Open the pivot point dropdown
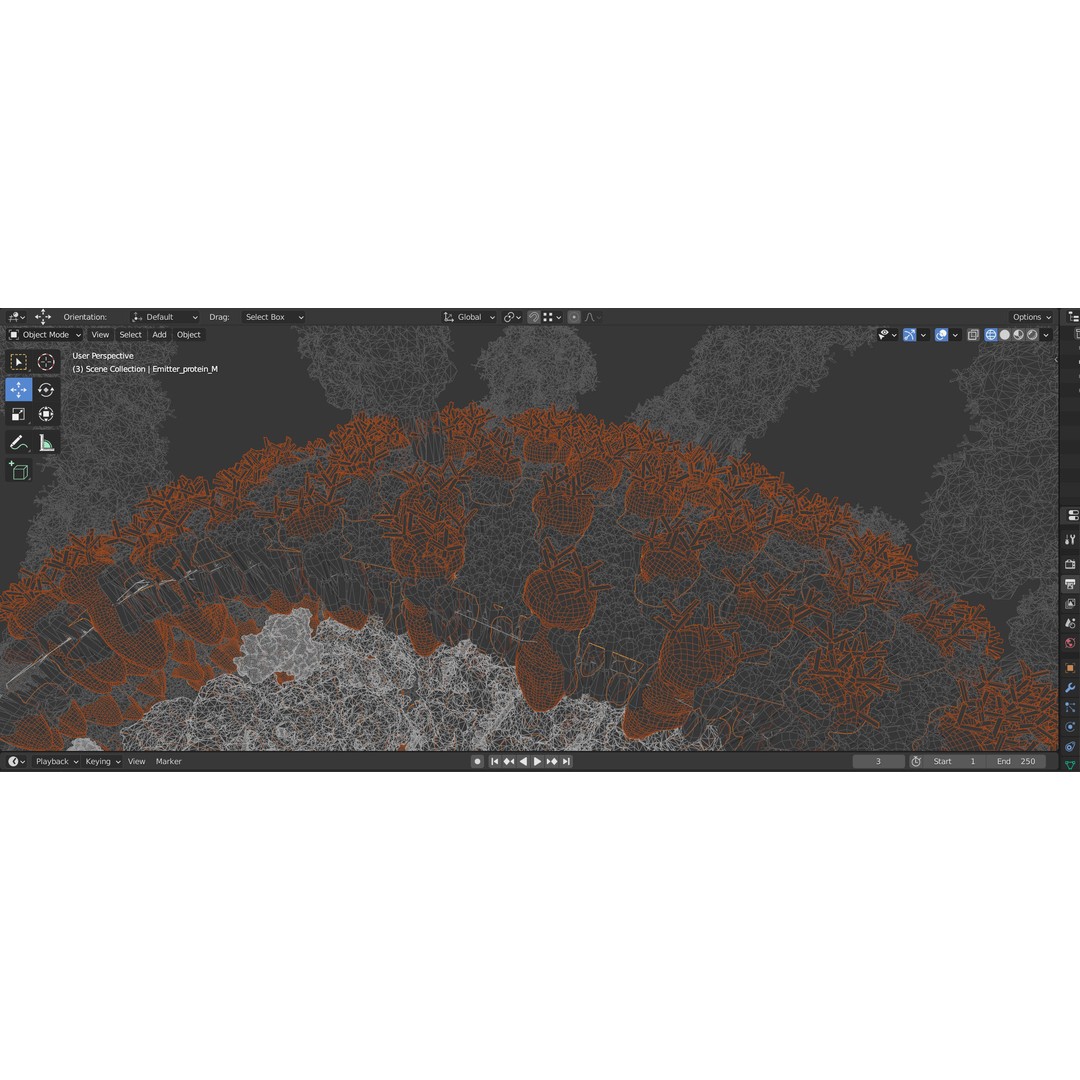 coord(512,317)
